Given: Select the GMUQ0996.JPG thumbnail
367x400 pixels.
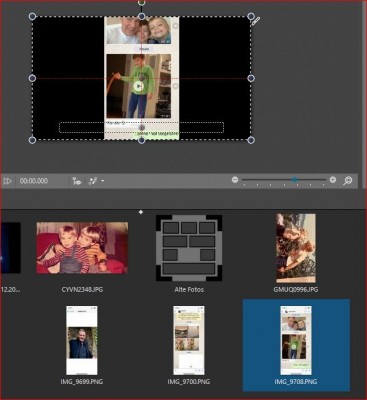Looking at the screenshot, I should 296,248.
